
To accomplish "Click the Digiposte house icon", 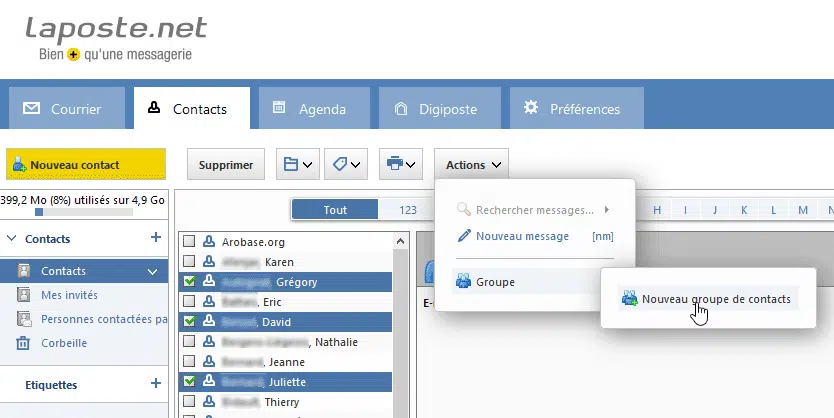I will [401, 108].
